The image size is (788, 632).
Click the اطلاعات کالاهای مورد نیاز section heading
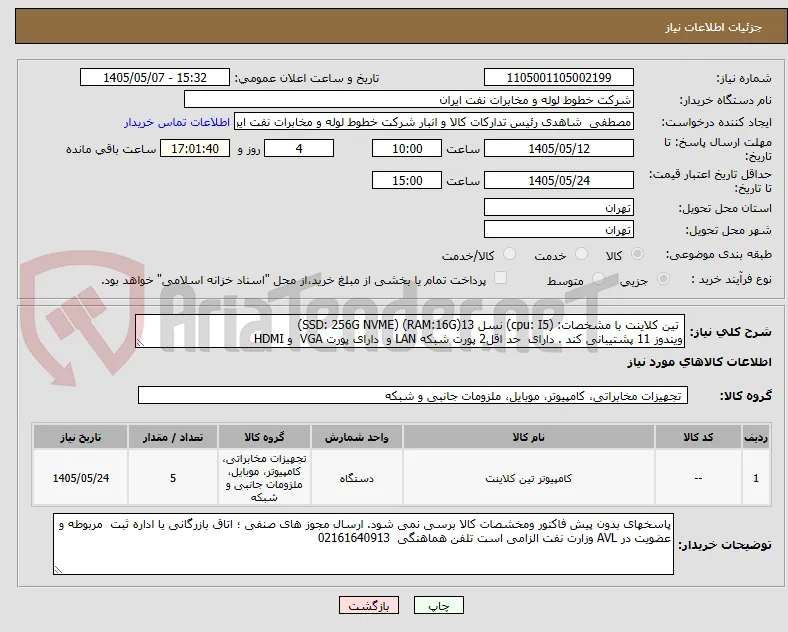tap(699, 362)
